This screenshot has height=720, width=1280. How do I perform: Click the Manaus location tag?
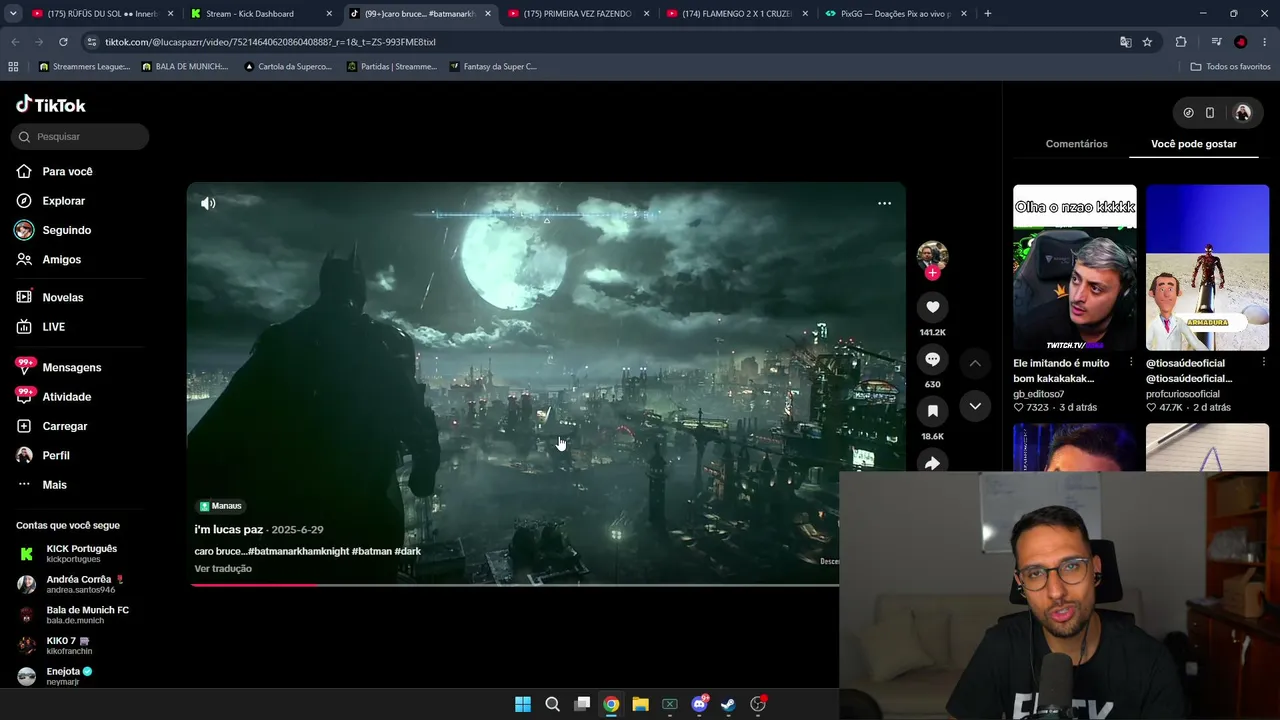[220, 506]
